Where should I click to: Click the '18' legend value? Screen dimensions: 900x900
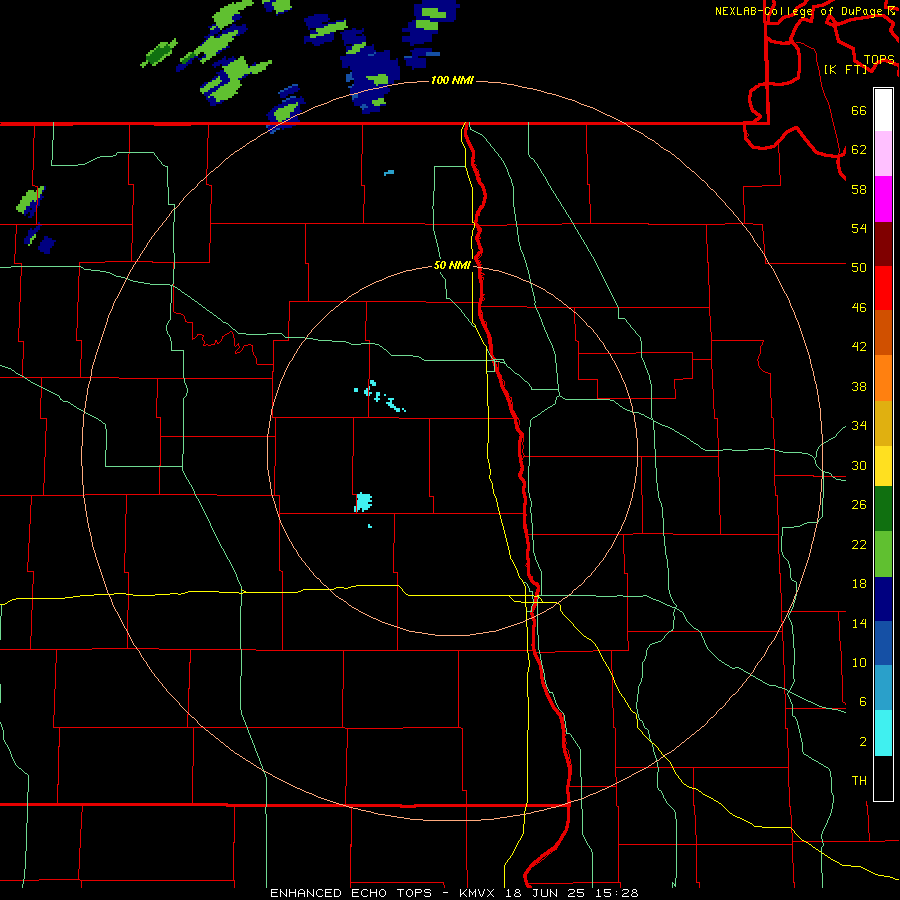click(859, 584)
